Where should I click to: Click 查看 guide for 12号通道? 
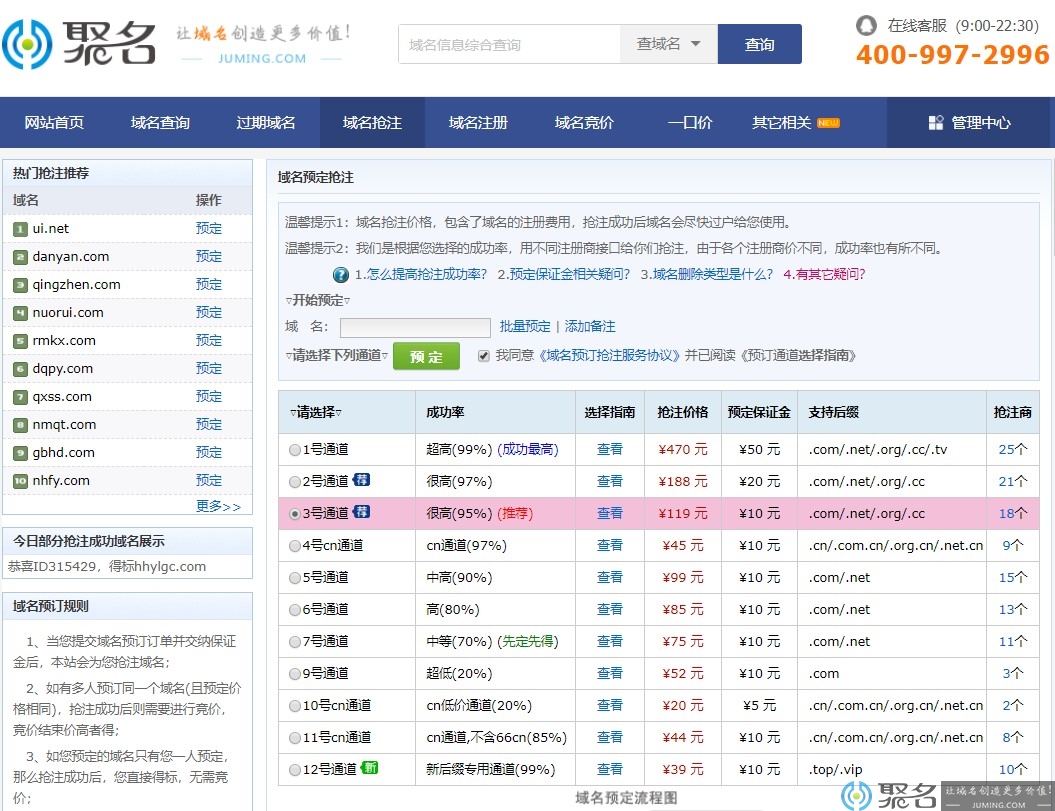(610, 769)
